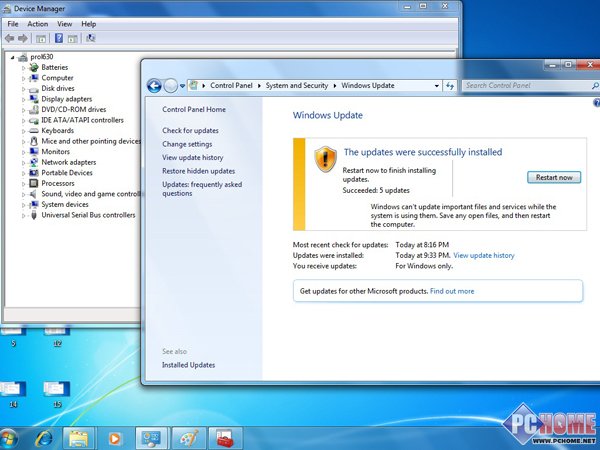Viewport: 600px width, 450px height.
Task: Click Find out more link
Action: (x=452, y=291)
